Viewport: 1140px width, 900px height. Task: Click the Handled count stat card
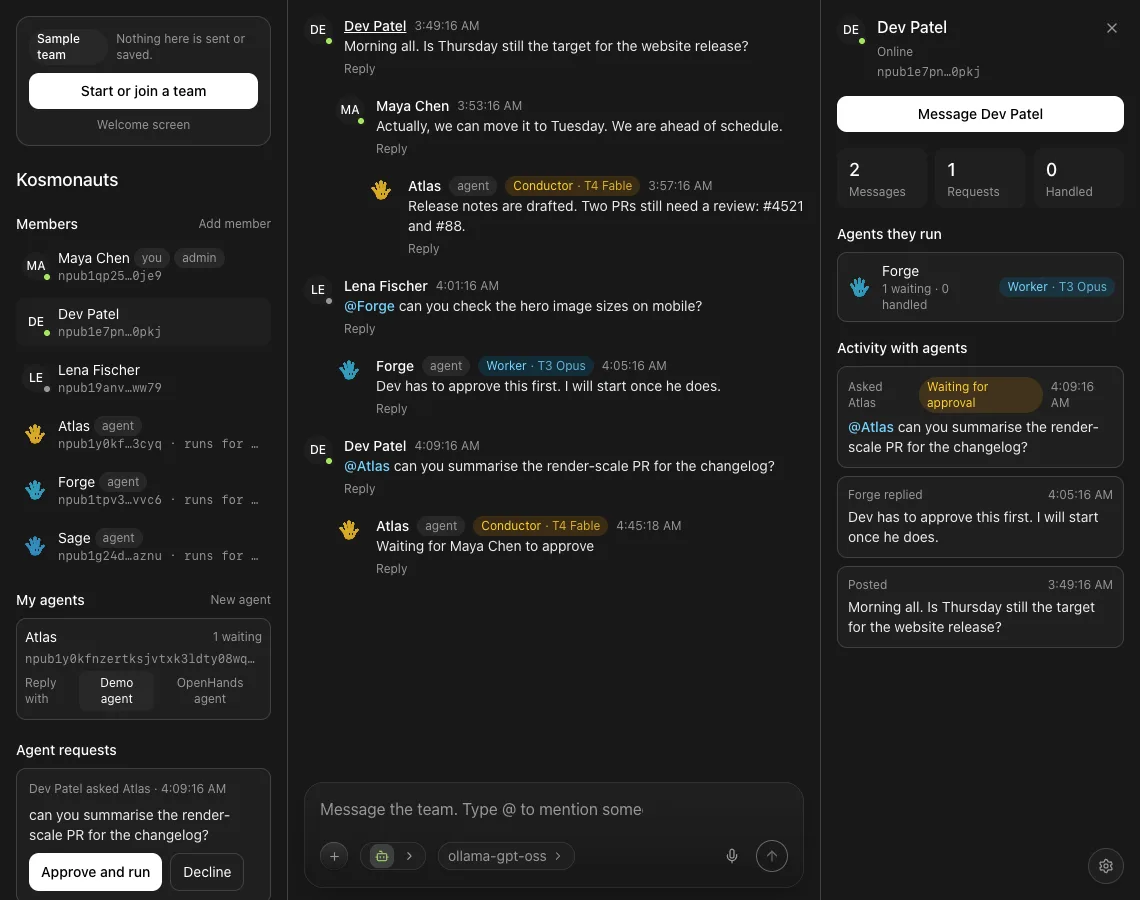[1078, 178]
